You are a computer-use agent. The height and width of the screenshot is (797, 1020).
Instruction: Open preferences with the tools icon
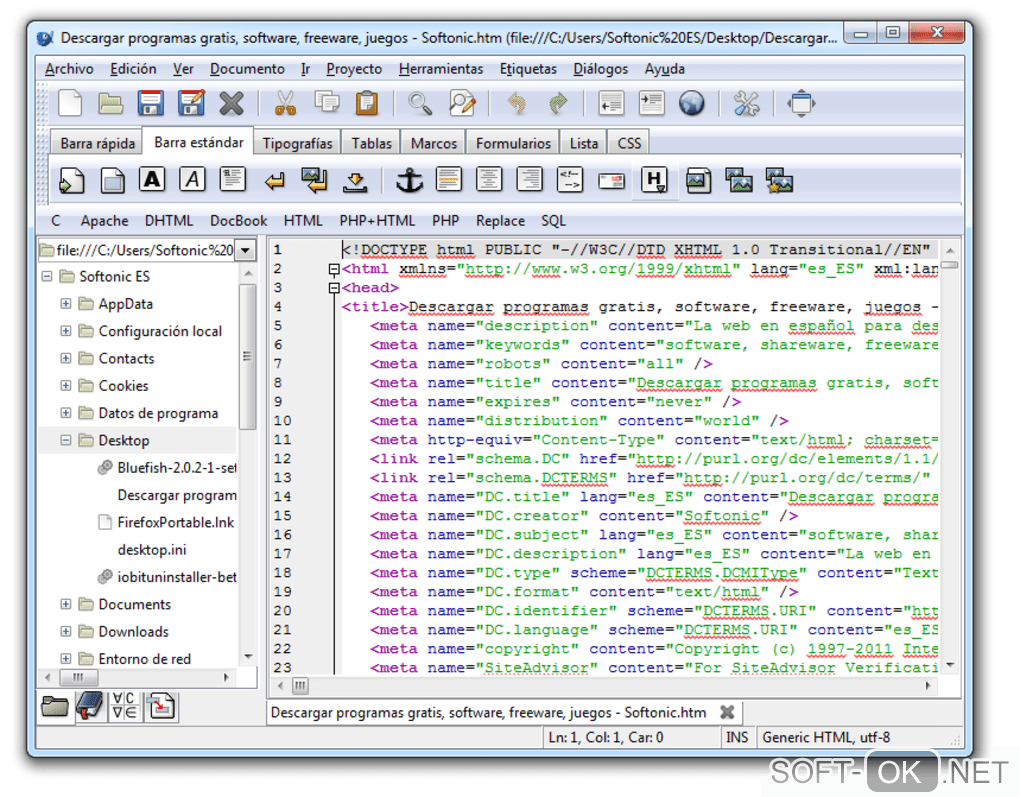746,103
